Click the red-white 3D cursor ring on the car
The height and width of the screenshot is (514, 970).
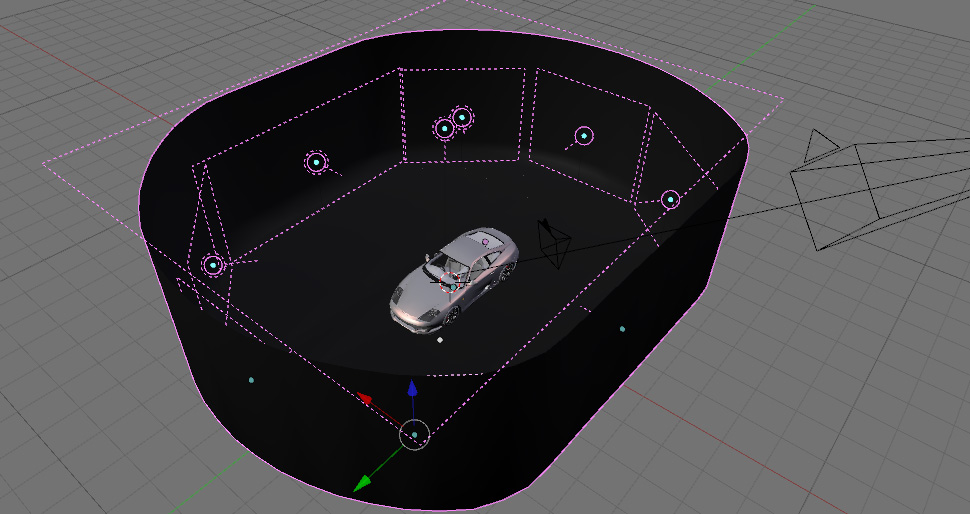pos(452,281)
